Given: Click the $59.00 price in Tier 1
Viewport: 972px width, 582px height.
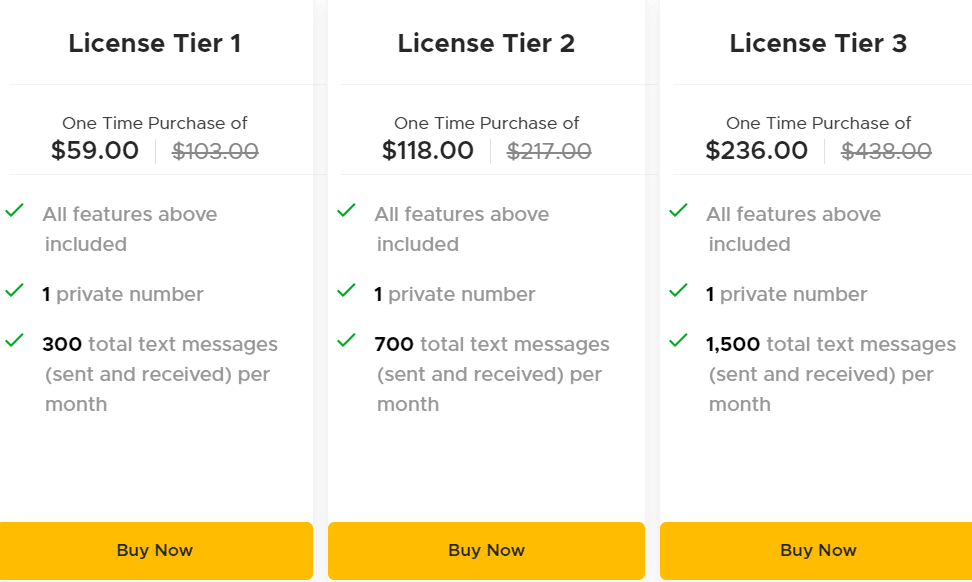Looking at the screenshot, I should tap(95, 150).
